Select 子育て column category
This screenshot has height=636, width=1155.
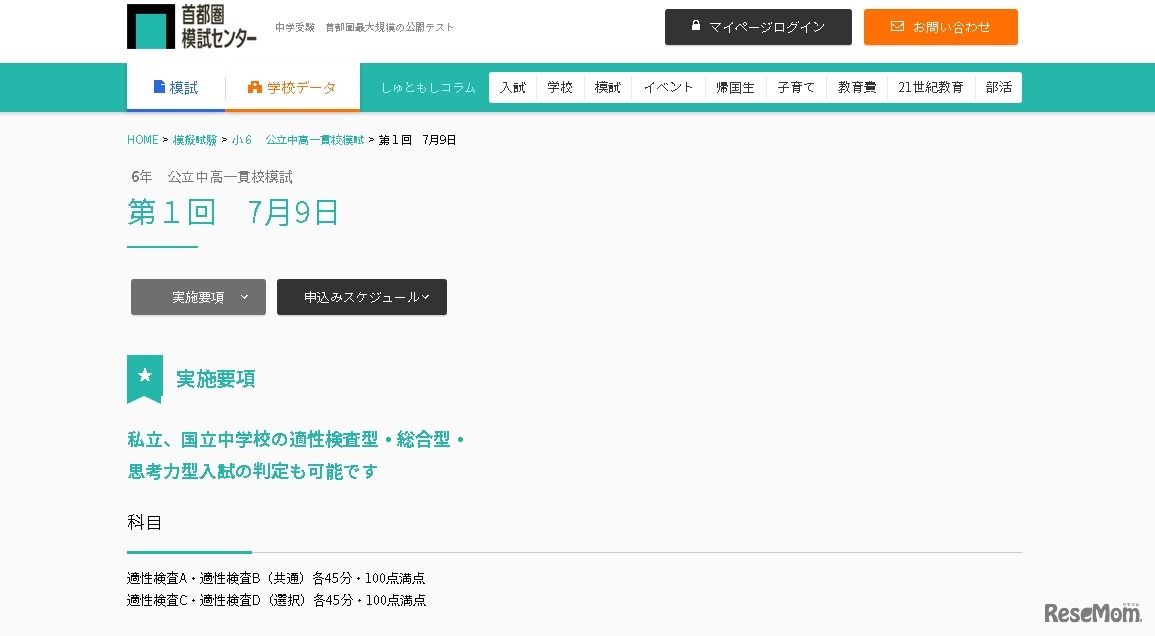(x=796, y=88)
